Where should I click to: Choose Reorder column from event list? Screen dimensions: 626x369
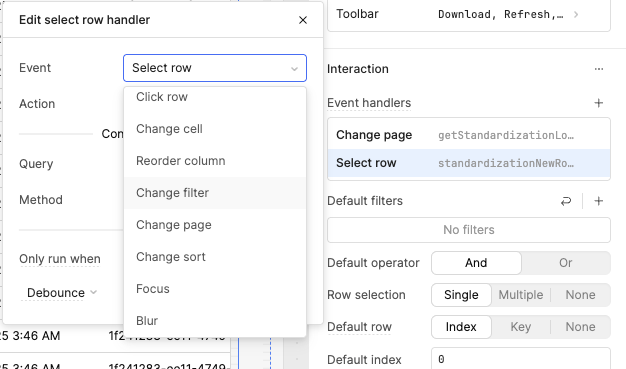[x=215, y=161]
